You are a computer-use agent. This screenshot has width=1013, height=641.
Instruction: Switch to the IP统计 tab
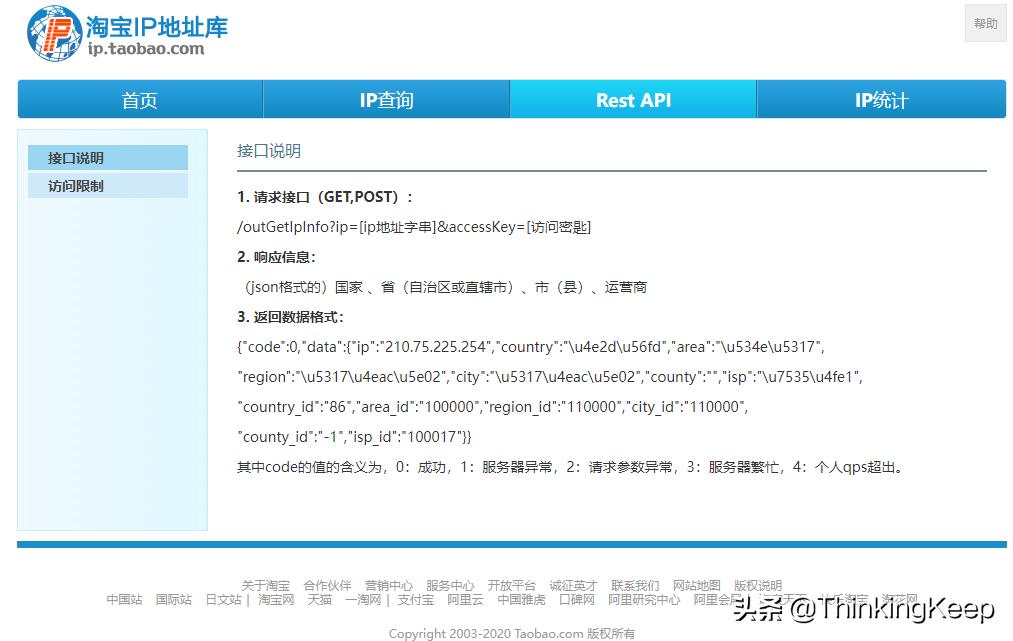[x=881, y=100]
